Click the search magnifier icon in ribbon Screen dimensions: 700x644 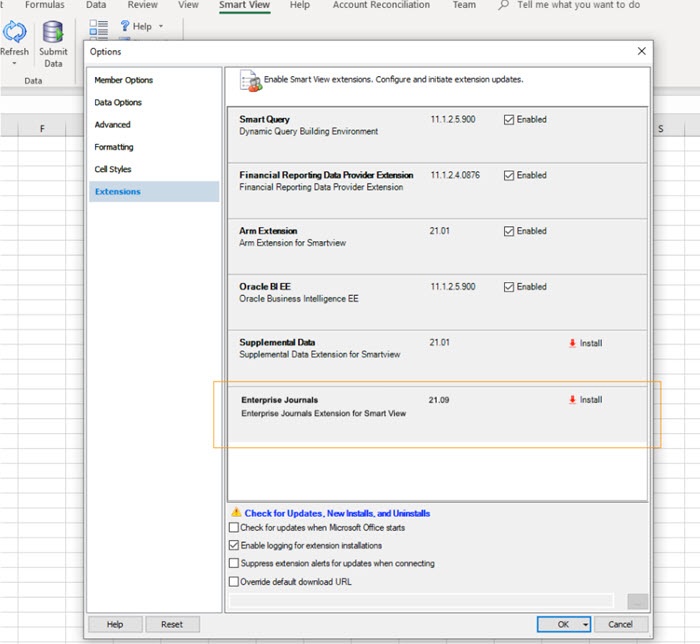504,5
